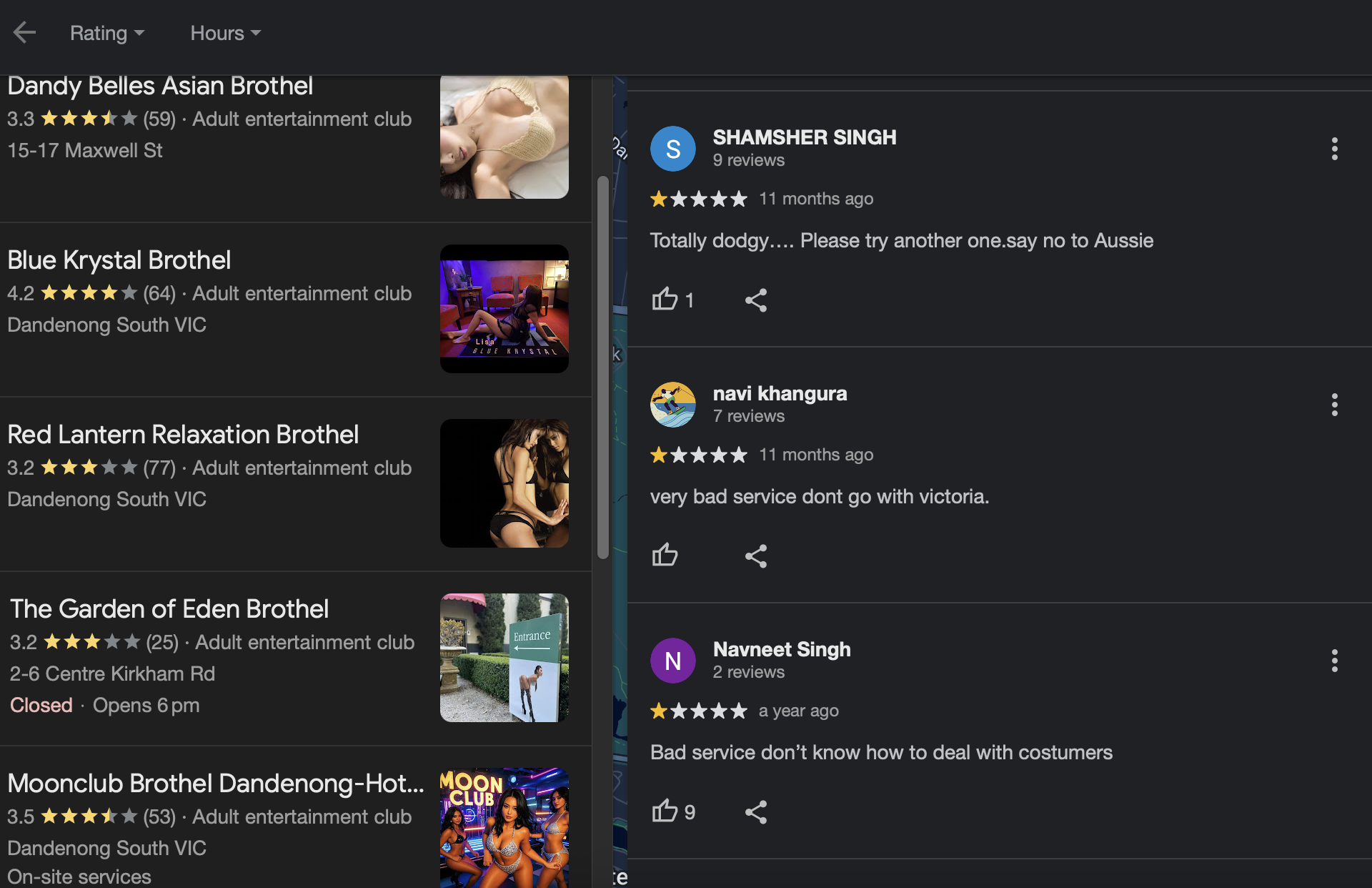Click 'very bad service' review text
Viewport: 1372px width, 888px height.
[x=819, y=497]
